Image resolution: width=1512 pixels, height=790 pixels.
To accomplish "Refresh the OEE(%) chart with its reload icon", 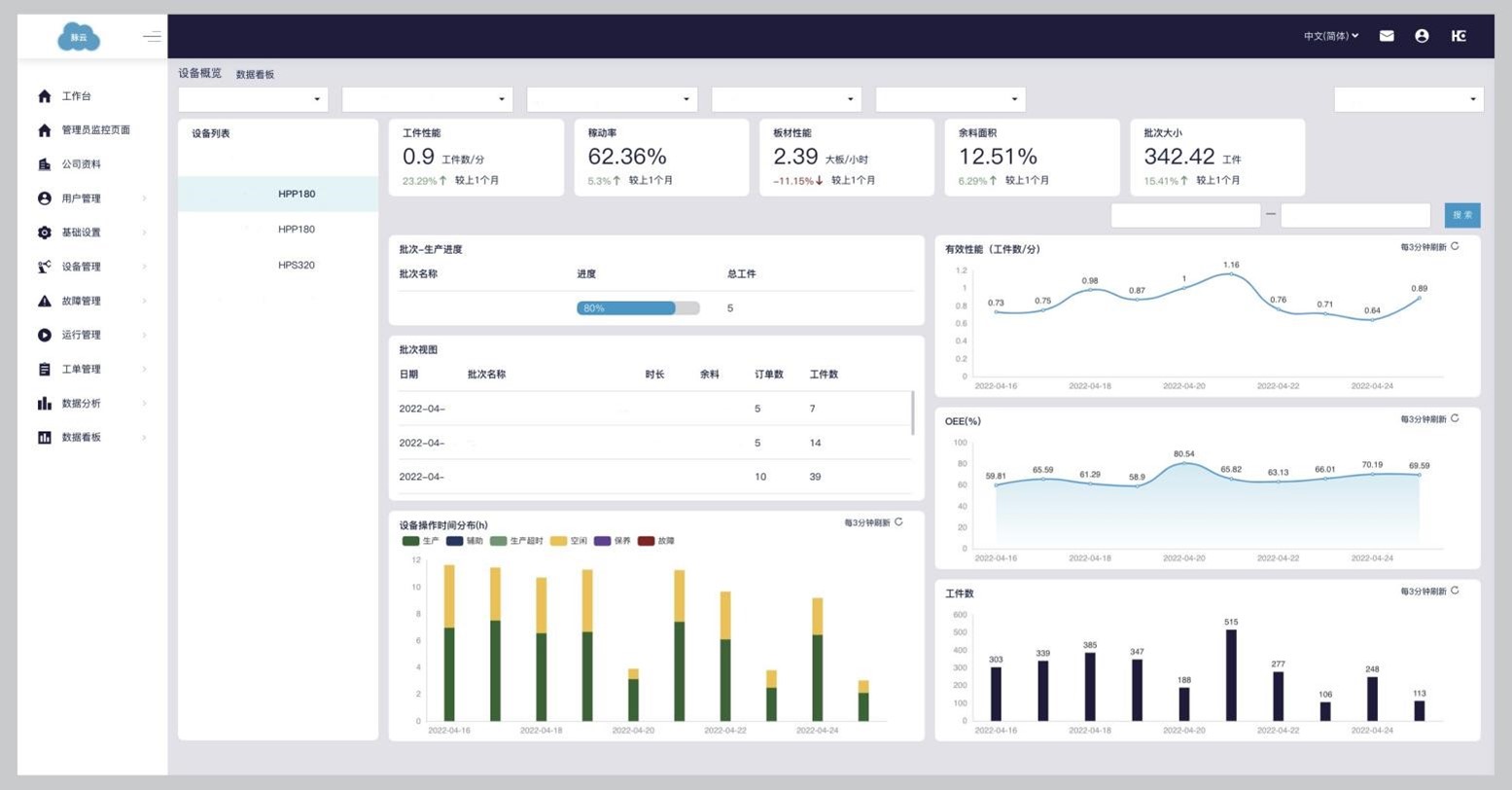I will point(1455,418).
